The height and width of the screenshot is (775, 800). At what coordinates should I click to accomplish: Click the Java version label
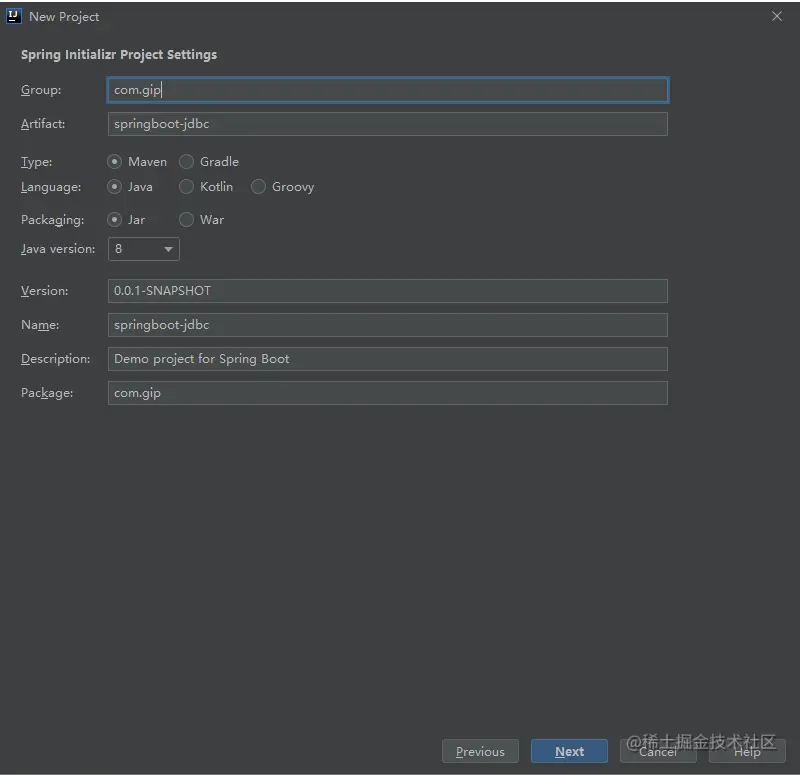point(58,249)
